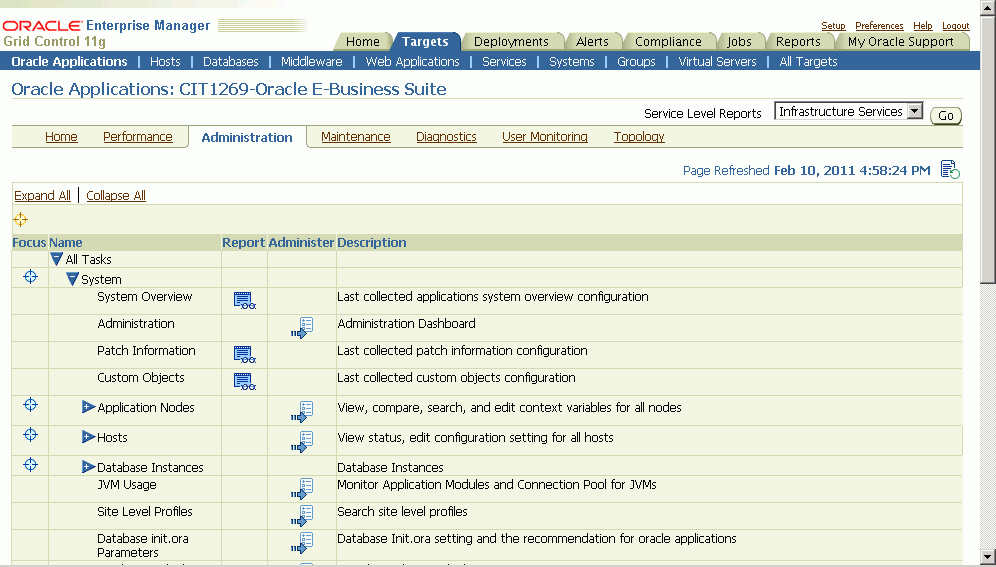Open Home page tab under title
This screenshot has height=567, width=996.
pyautogui.click(x=61, y=137)
